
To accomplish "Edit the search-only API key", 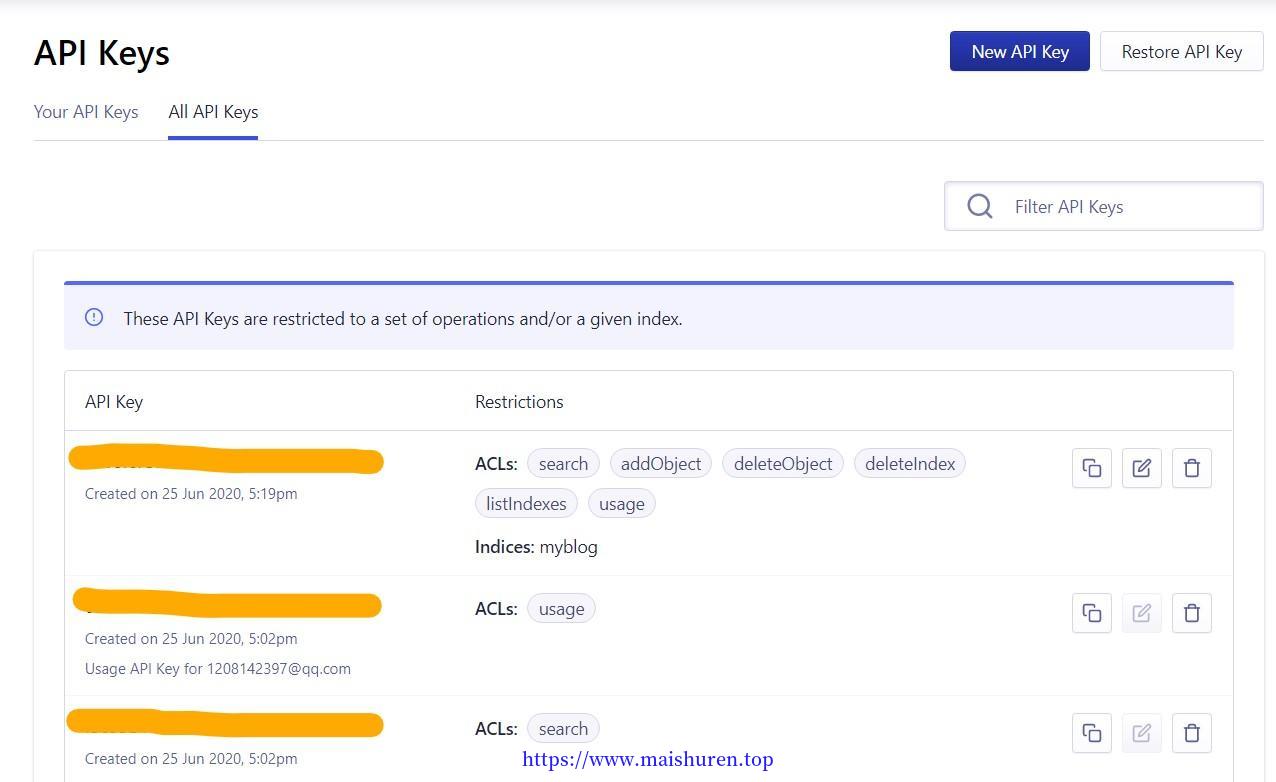I will click(x=1142, y=733).
